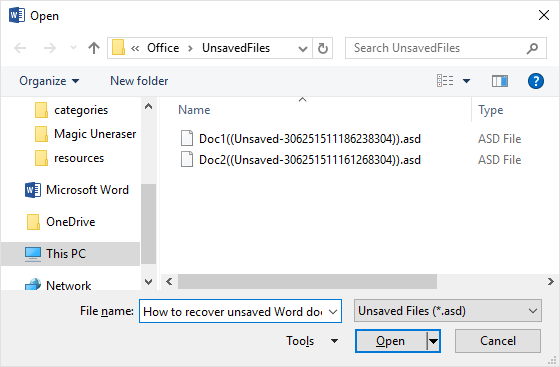Toggle the preview pane
560x367 pixels.
(500, 81)
